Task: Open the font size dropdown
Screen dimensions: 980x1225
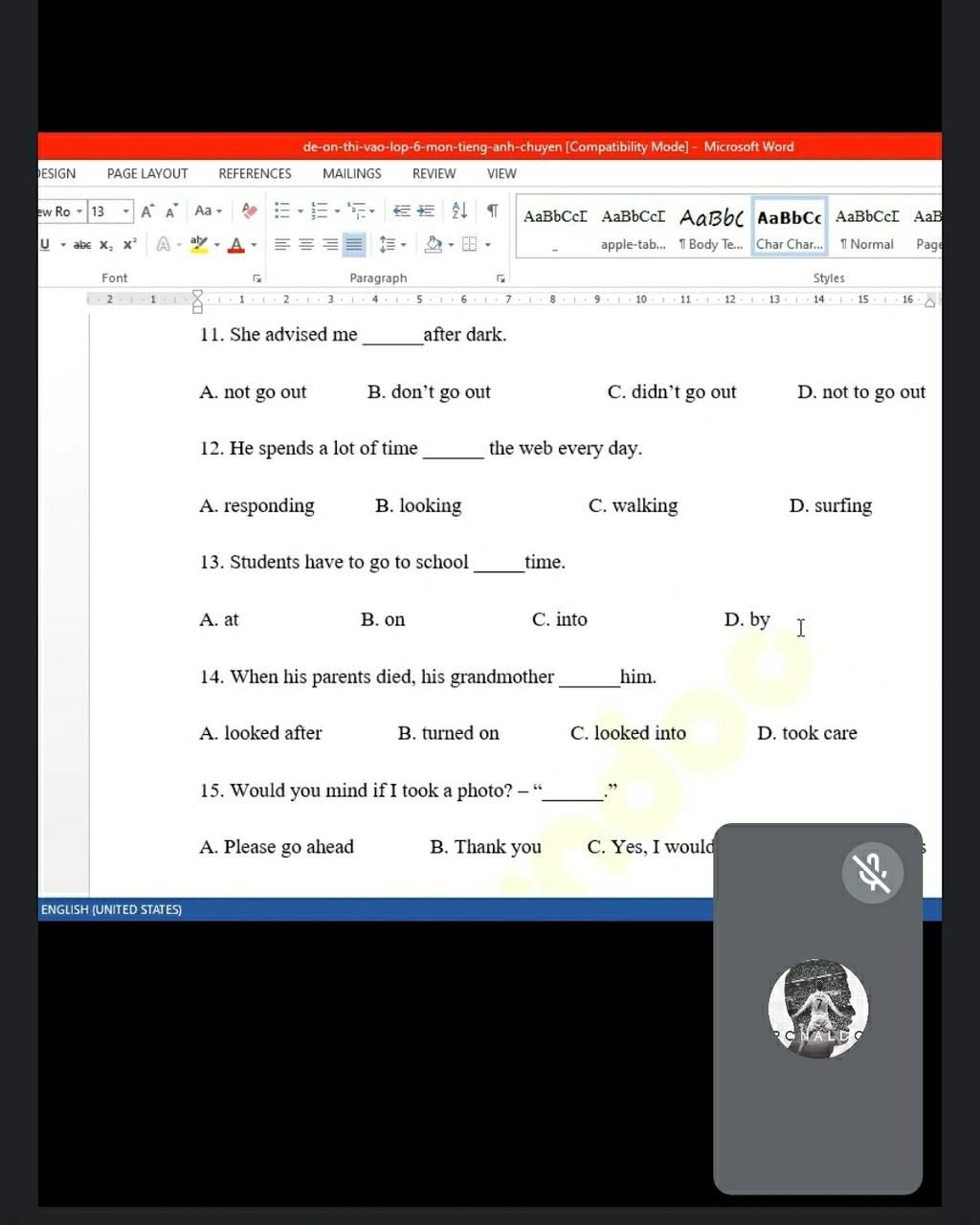Action: 125,212
